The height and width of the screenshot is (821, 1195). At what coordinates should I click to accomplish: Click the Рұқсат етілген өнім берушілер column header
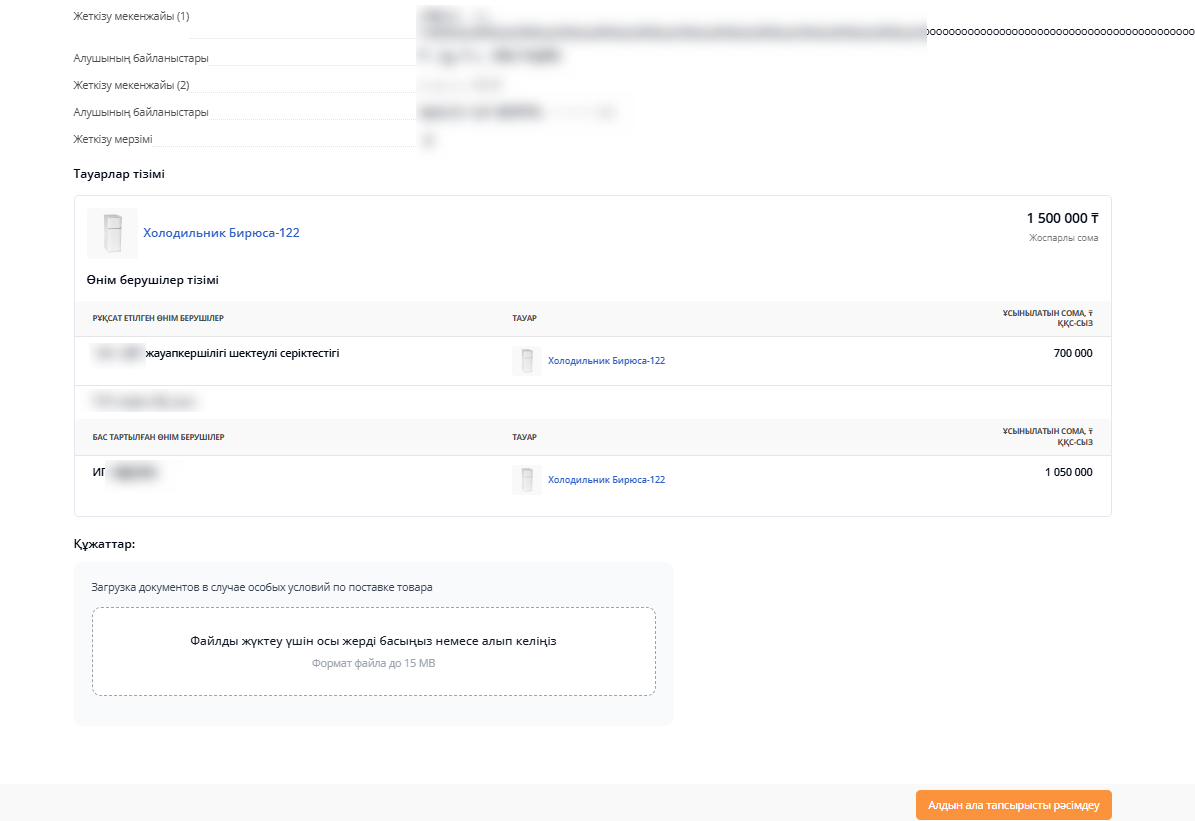point(158,318)
